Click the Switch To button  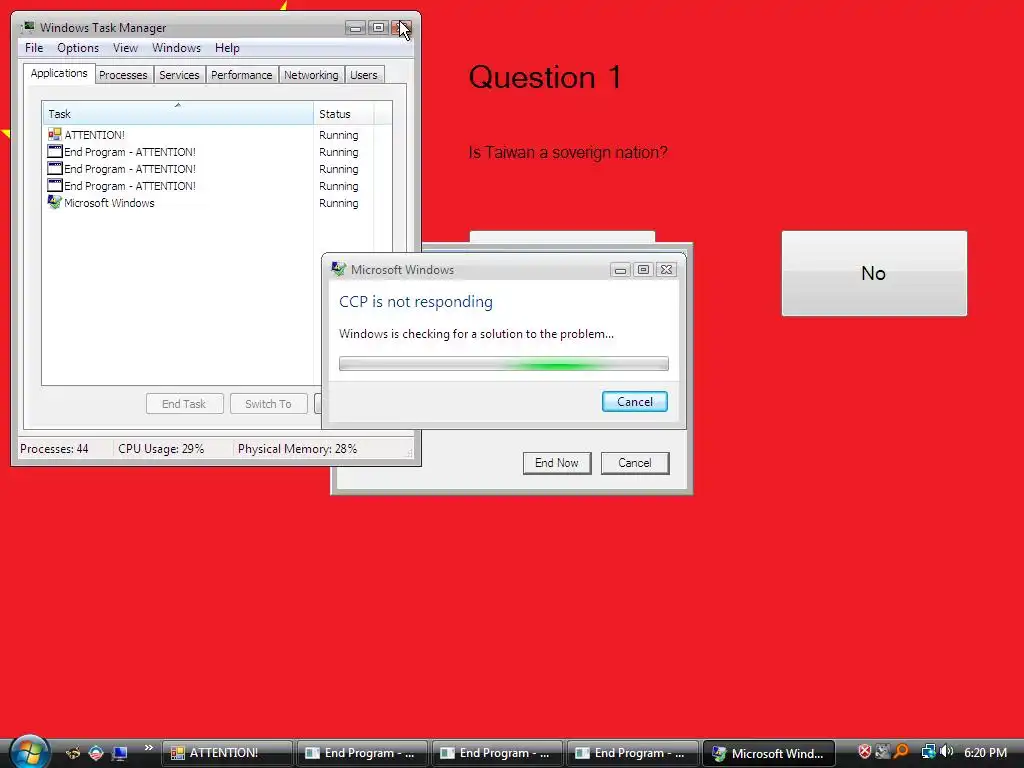[268, 404]
